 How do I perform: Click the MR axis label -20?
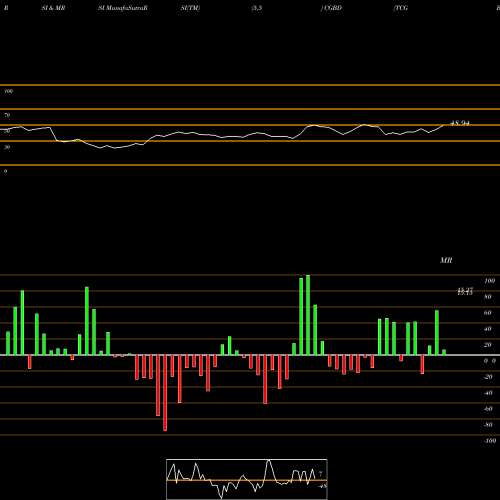coord(488,377)
